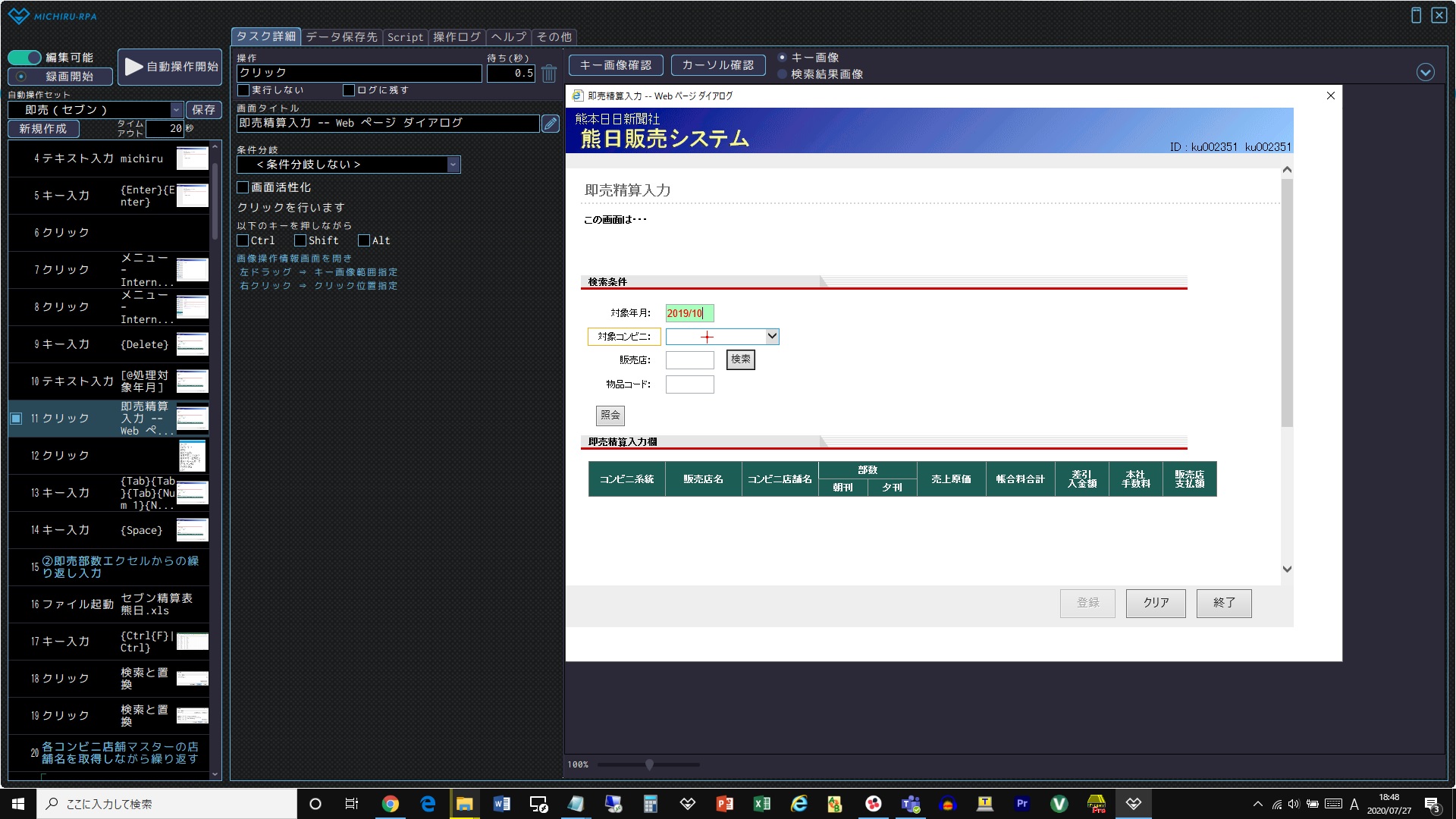Open Google Chrome from the taskbar
The width and height of the screenshot is (1456, 819).
point(391,804)
